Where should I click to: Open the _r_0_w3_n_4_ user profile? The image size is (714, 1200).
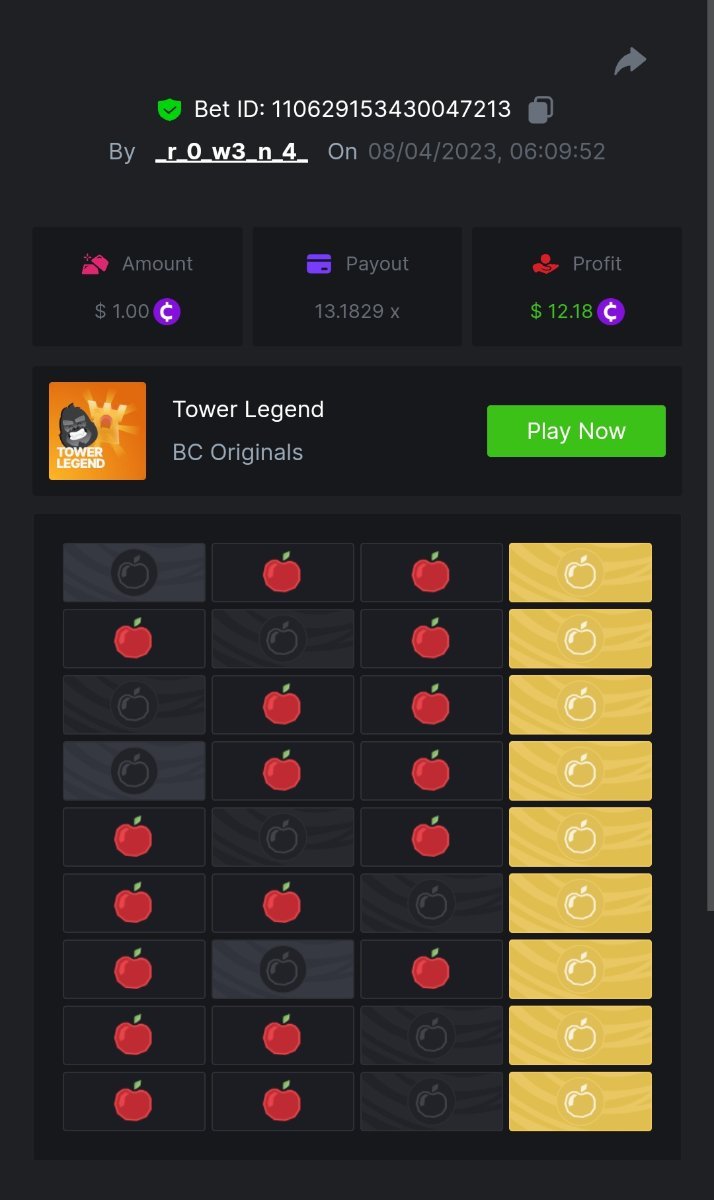click(x=232, y=152)
